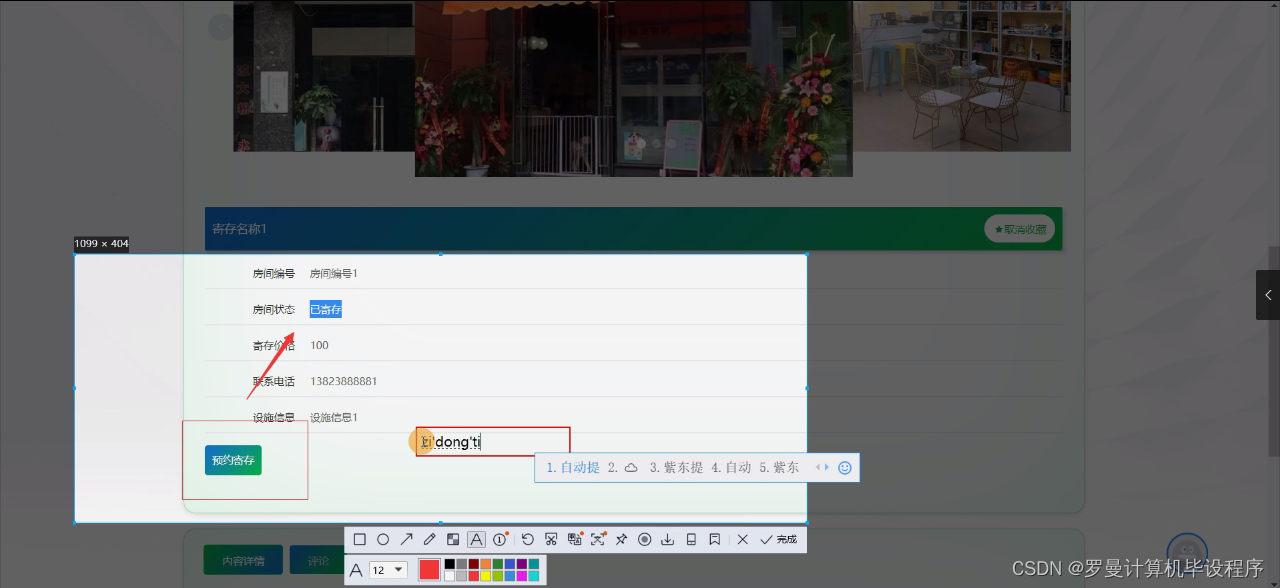The image size is (1280, 588).
Task: Select the first candidate 自动提
Action: tap(578, 467)
